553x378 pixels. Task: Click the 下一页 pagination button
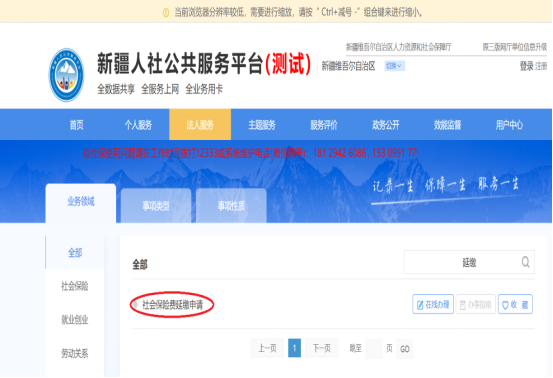(x=322, y=348)
